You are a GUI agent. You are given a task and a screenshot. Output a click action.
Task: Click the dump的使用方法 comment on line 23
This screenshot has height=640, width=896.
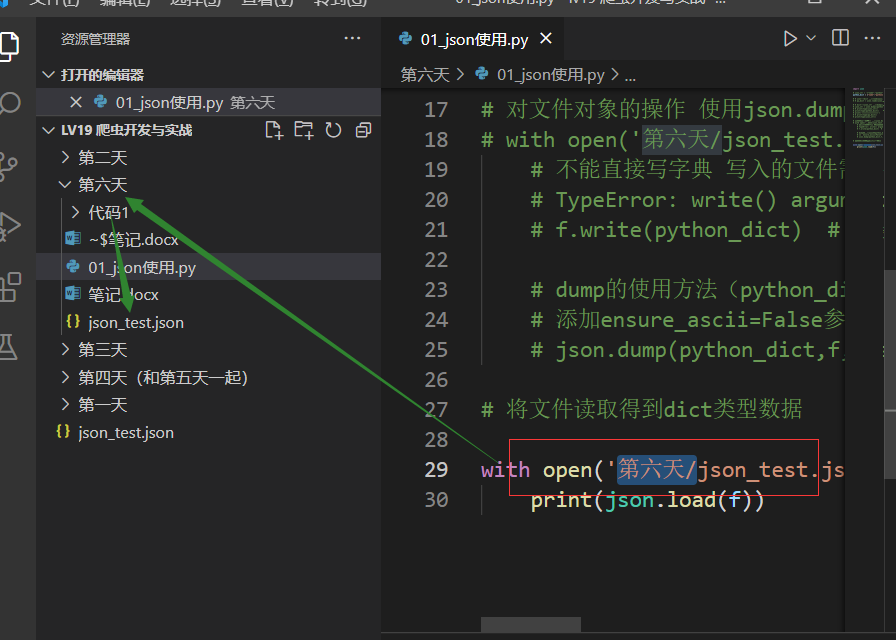pos(687,290)
